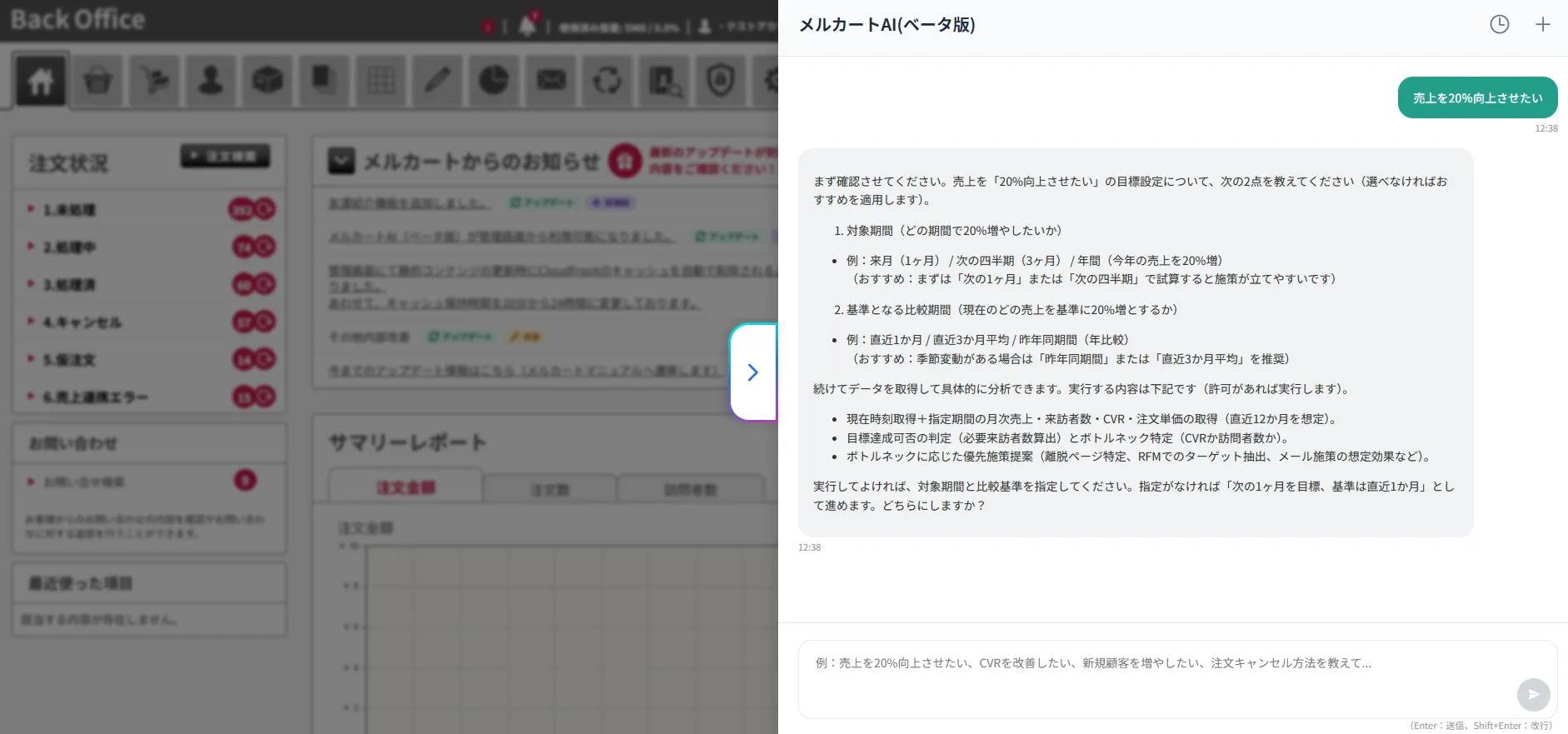Open the Home icon in Back Office toolbar
Screen dimensions: 1568x734
(41, 81)
